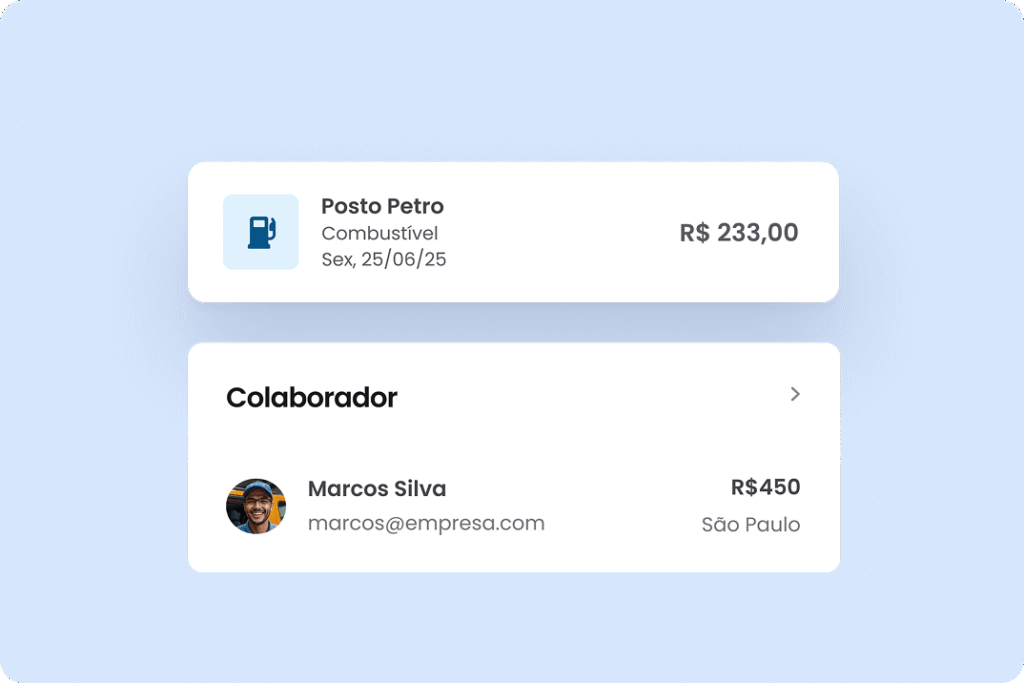Open the Posto Petro expense title

pos(382,206)
